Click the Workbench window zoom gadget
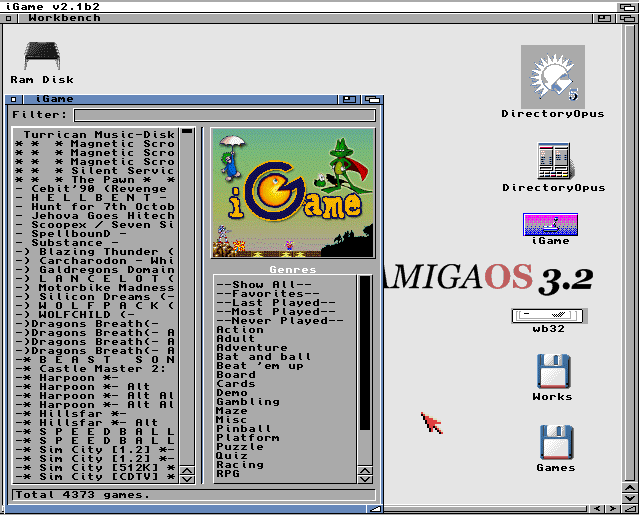Viewport: 639px width, 515px height. pyautogui.click(x=604, y=18)
